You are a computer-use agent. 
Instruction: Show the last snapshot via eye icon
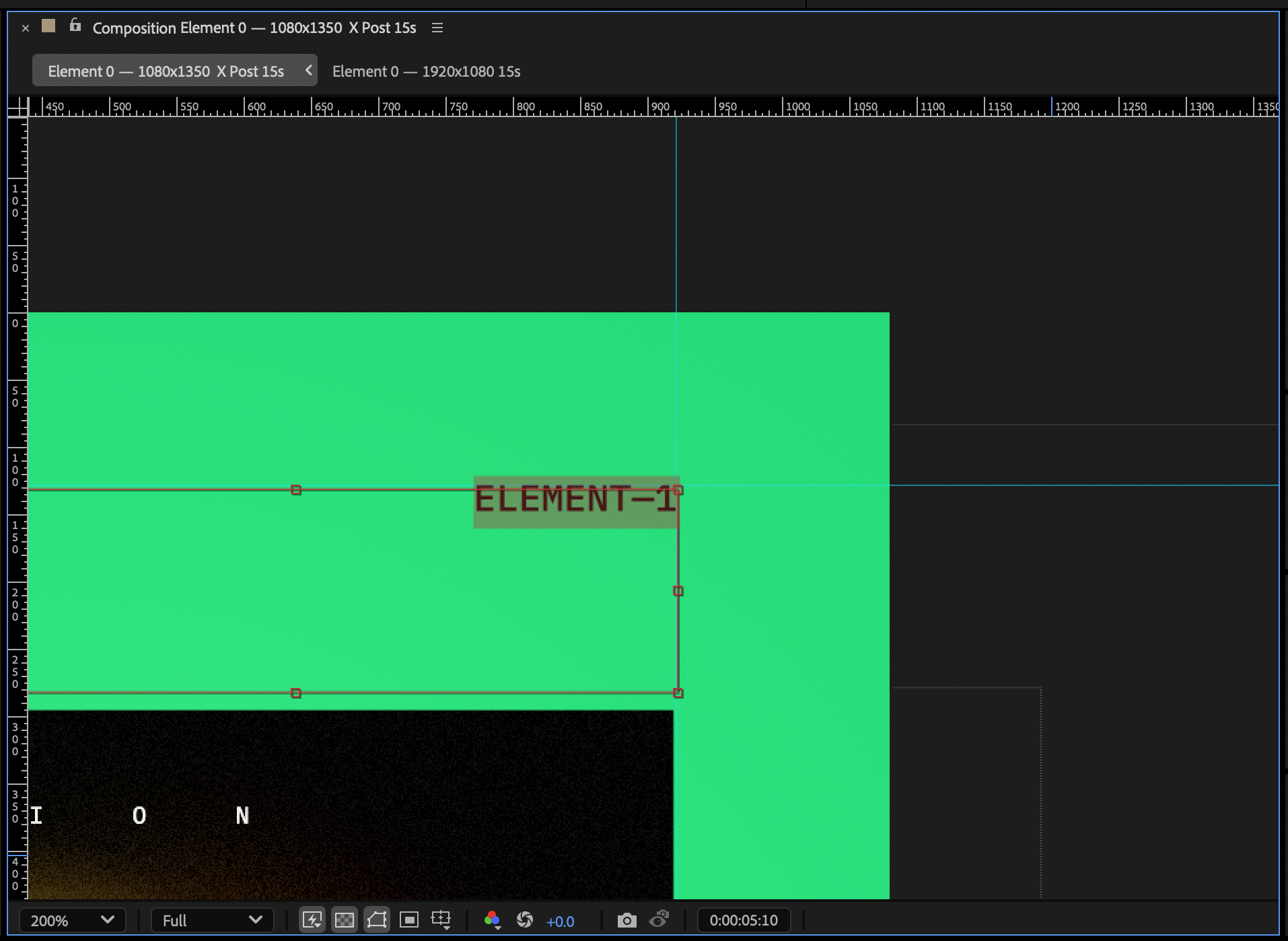click(x=660, y=919)
